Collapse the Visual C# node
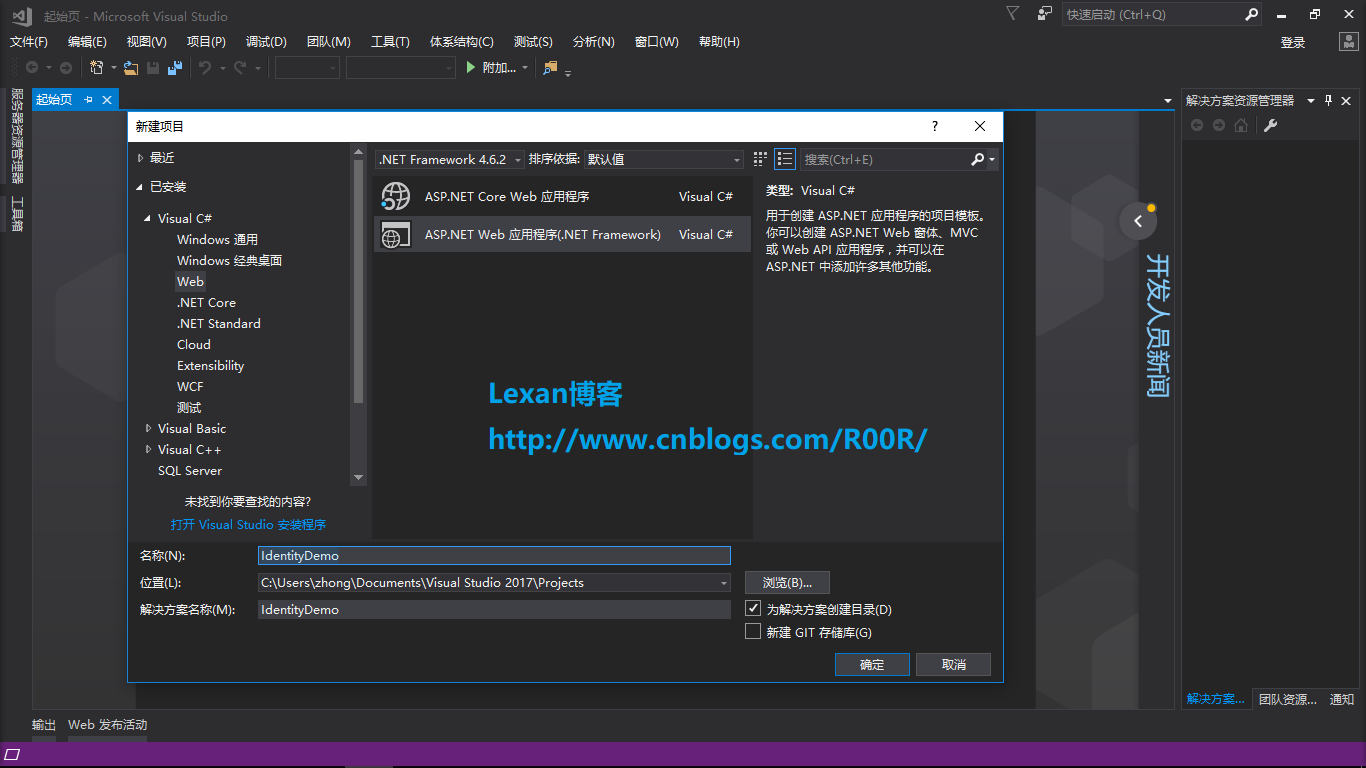 (149, 218)
